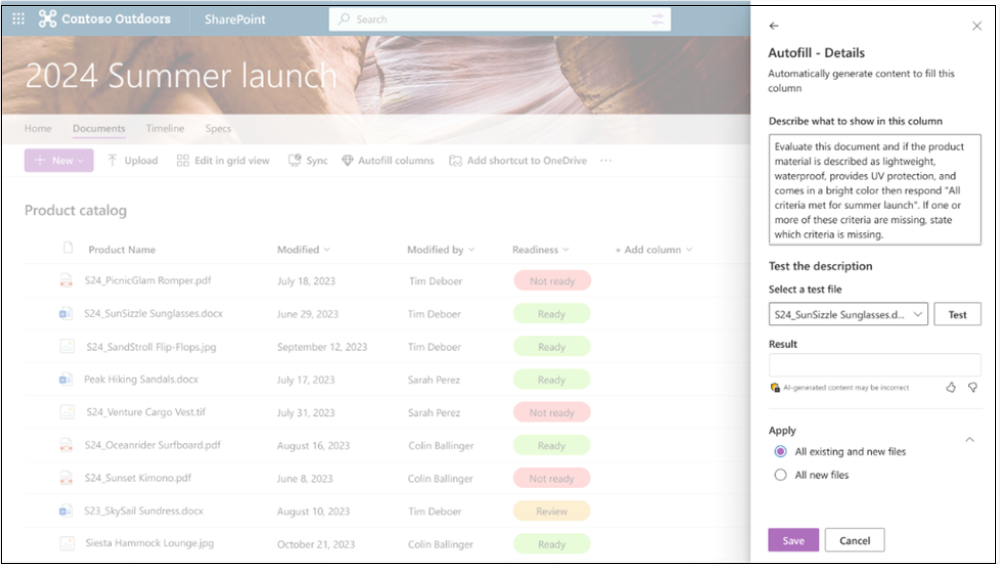Click the back arrow in Autofill panel

point(774,26)
